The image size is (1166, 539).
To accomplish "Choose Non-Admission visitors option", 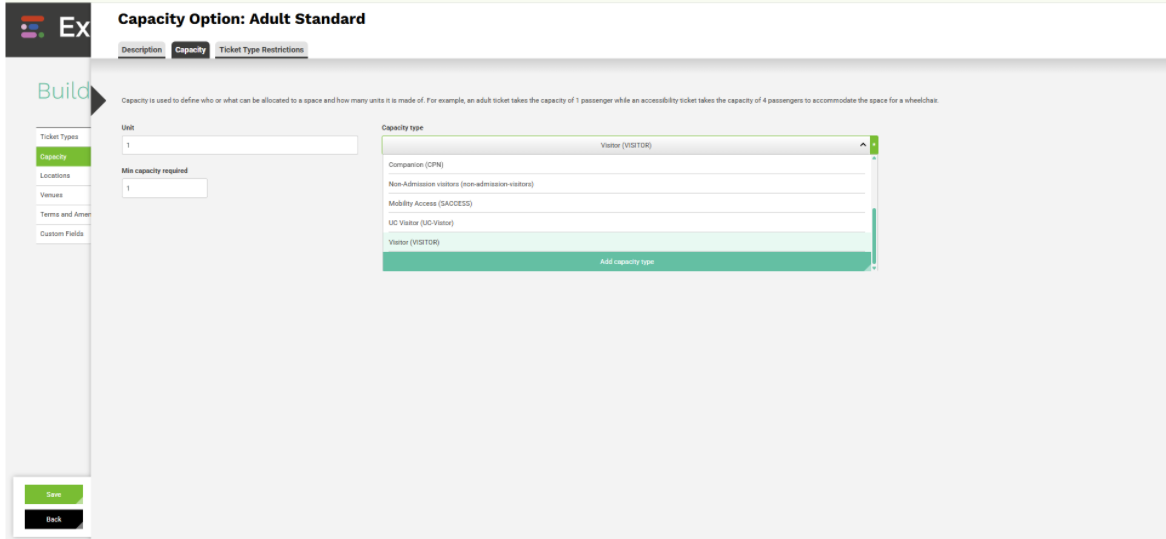I will tap(624, 184).
